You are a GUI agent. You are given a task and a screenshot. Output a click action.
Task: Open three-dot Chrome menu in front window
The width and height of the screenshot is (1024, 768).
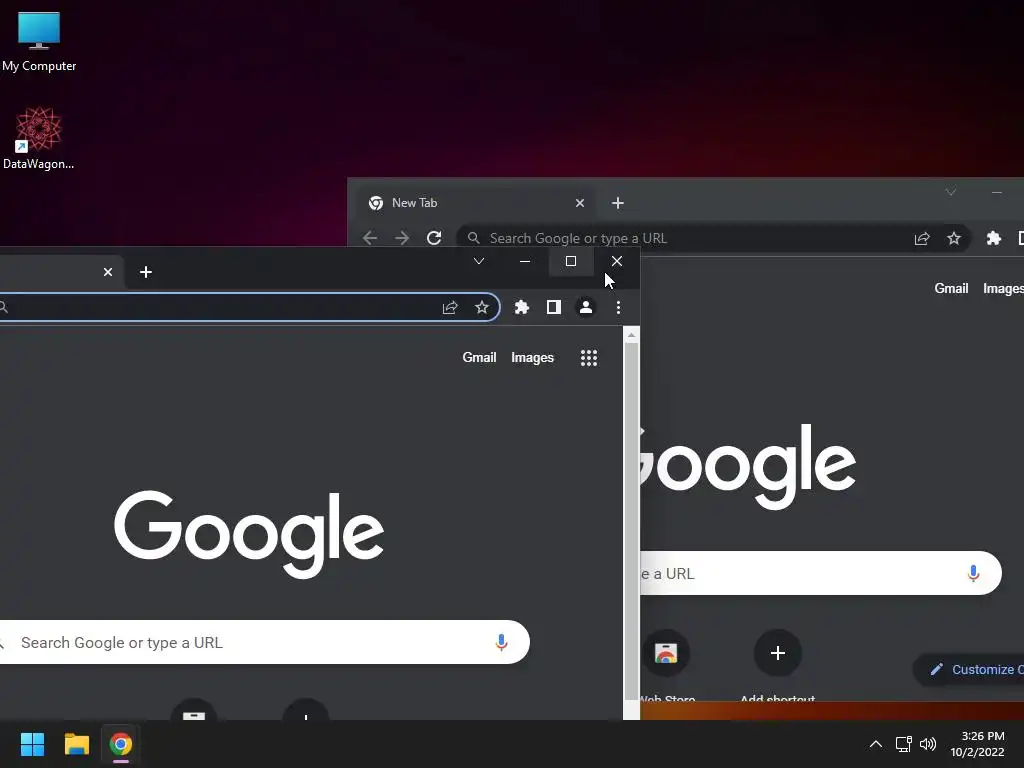tap(618, 308)
